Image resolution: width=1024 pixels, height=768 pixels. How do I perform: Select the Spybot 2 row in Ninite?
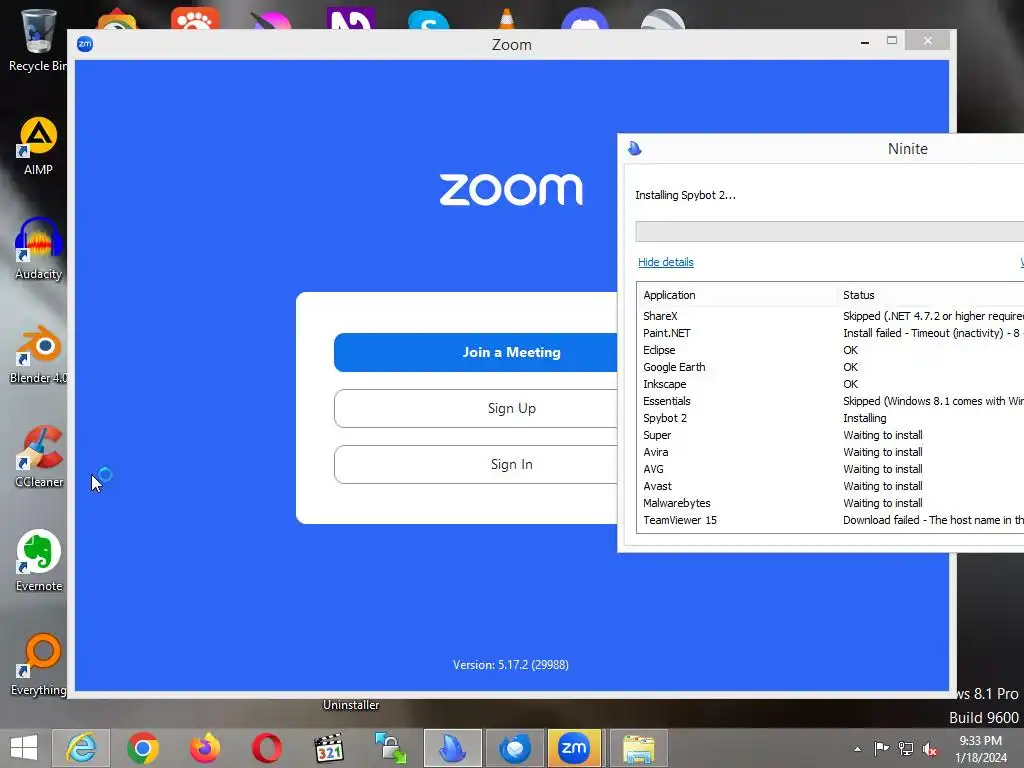[830, 418]
